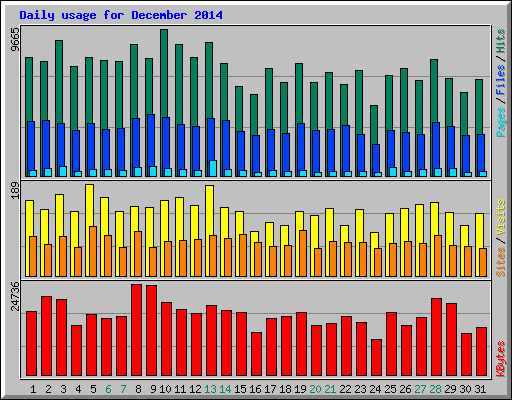Click day 17 on the x-axis

coord(270,389)
